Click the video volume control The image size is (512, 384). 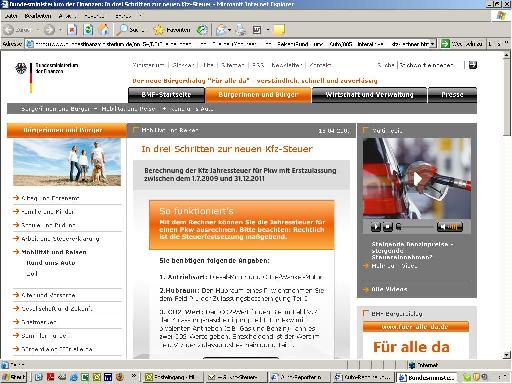(x=450, y=227)
